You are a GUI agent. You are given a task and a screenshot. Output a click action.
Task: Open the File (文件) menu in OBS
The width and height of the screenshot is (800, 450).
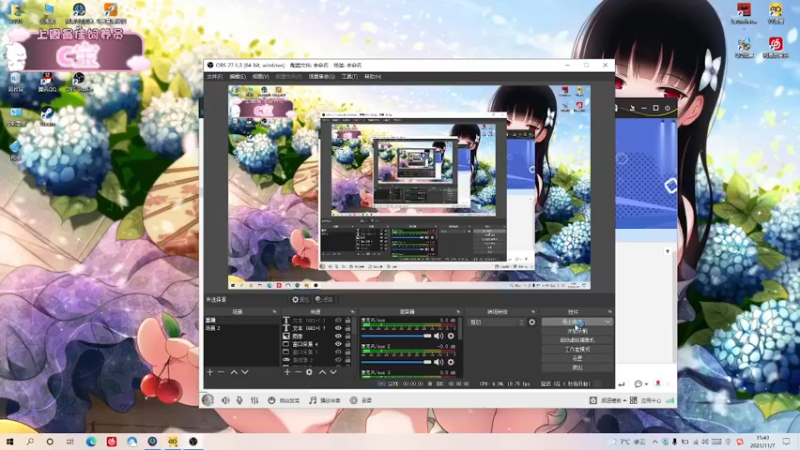point(214,77)
